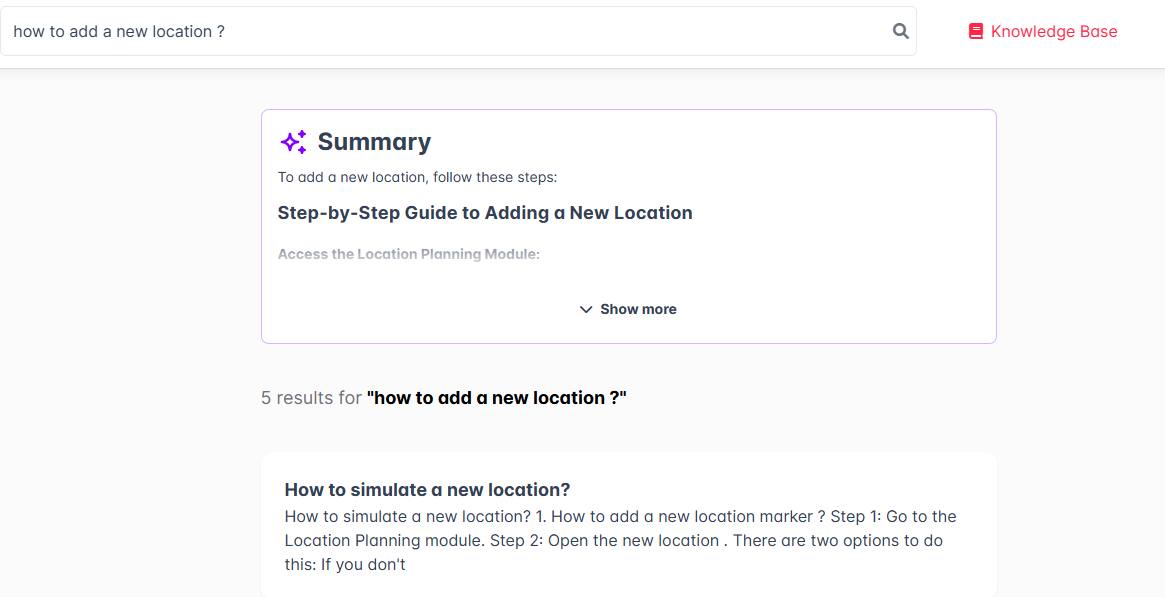Image resolution: width=1165 pixels, height=597 pixels.
Task: Click the Summary heading text
Action: click(374, 142)
